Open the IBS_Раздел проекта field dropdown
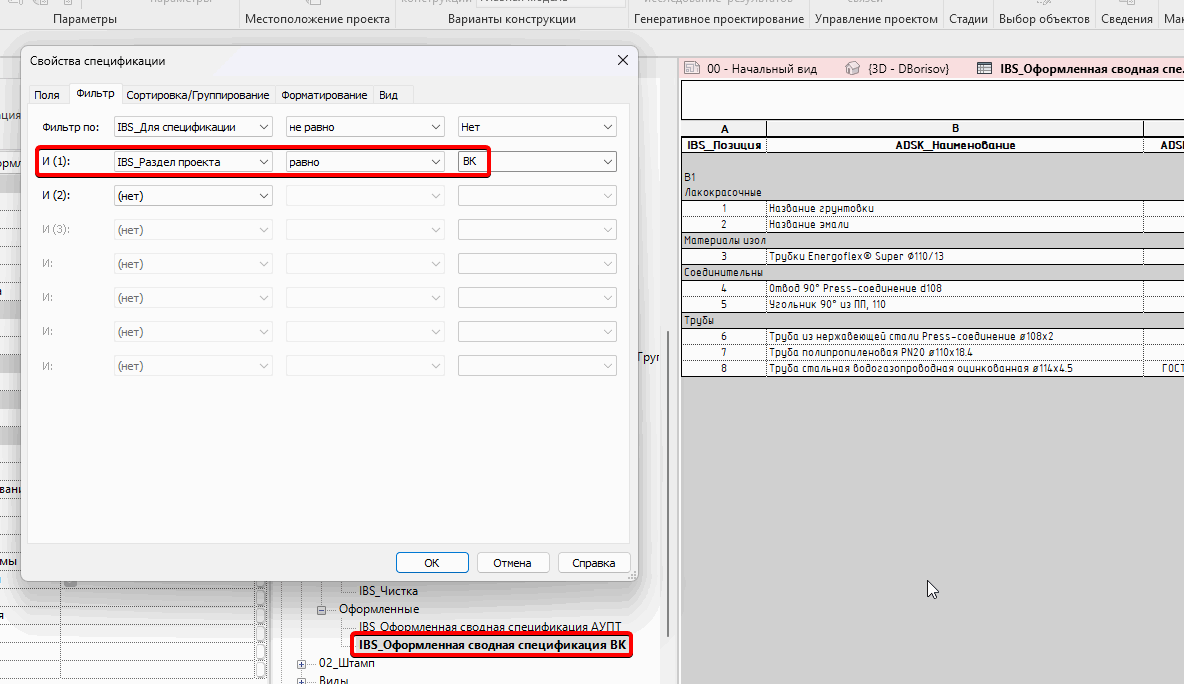The height and width of the screenshot is (684, 1184). 193,162
